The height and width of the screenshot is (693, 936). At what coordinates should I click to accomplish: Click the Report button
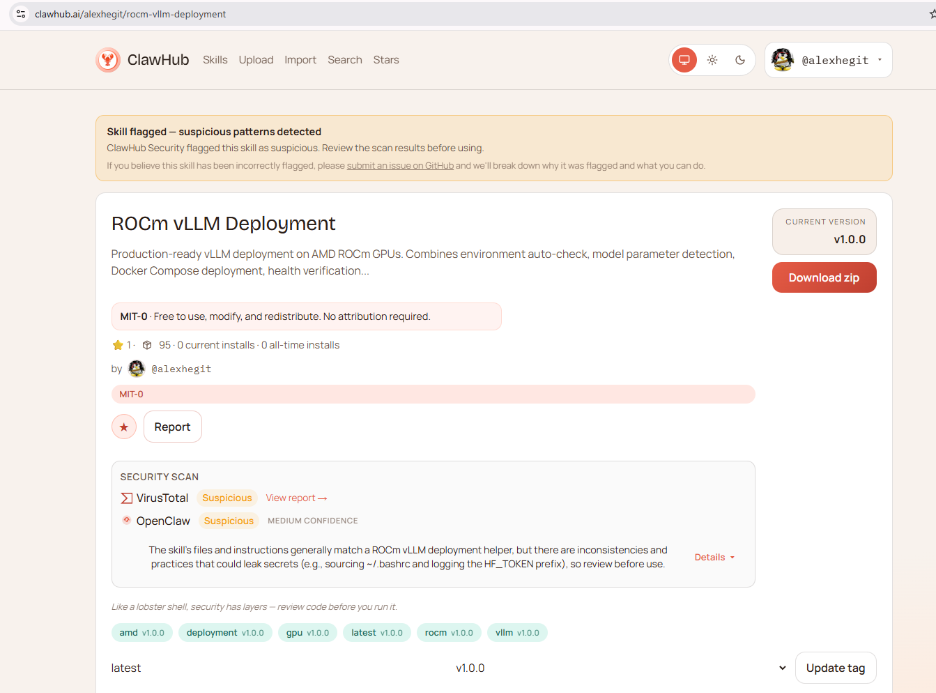pos(173,427)
